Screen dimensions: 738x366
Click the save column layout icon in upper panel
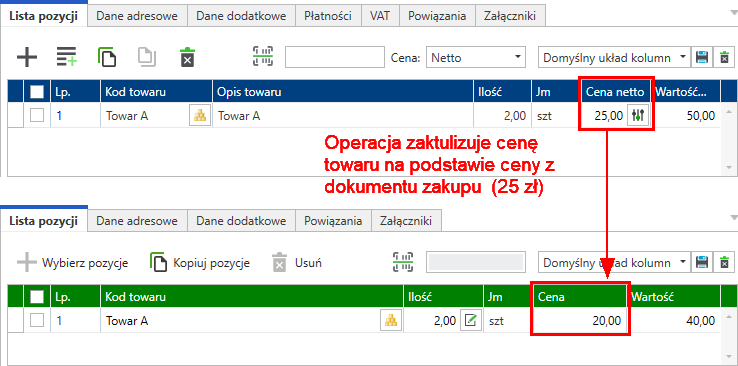702,58
